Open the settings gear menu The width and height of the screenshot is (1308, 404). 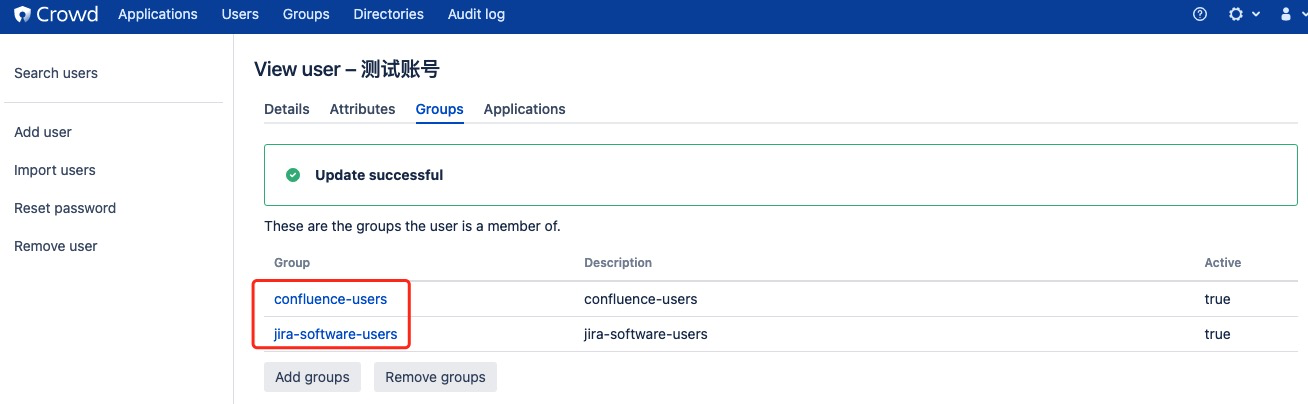click(x=1236, y=14)
